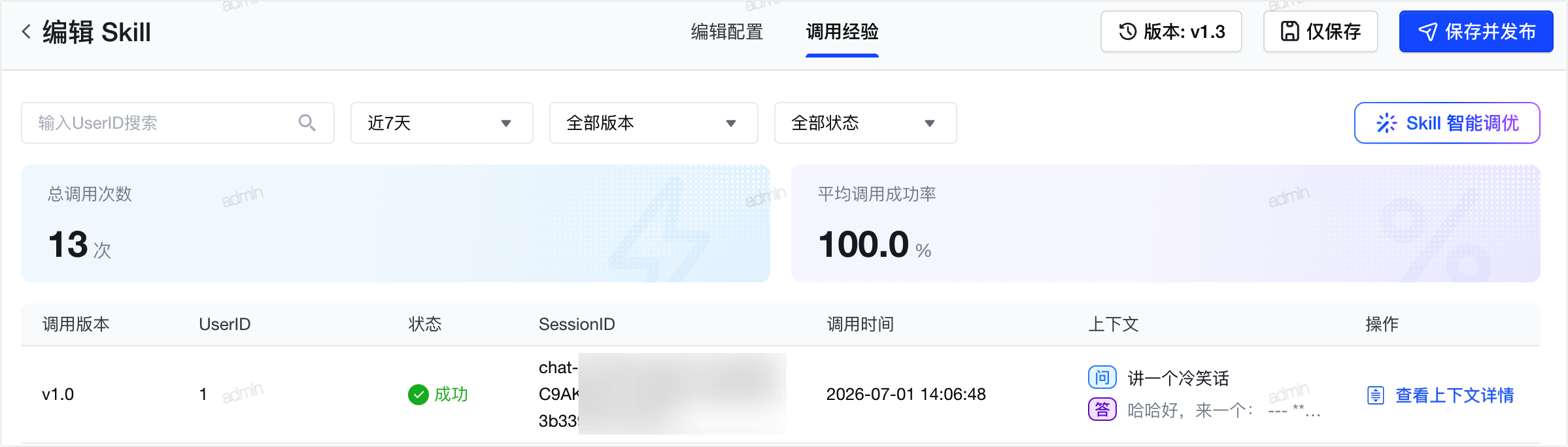The height and width of the screenshot is (447, 1568).
Task: Click the 100.0 % success rate value
Action: [x=875, y=245]
